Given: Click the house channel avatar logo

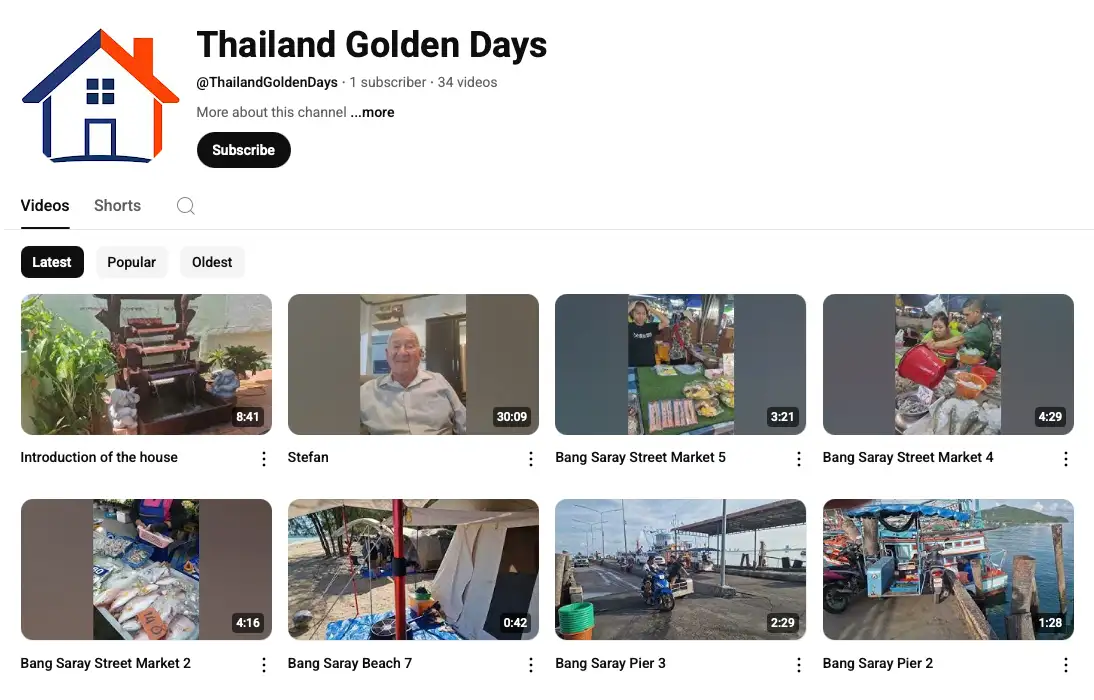Looking at the screenshot, I should [100, 96].
